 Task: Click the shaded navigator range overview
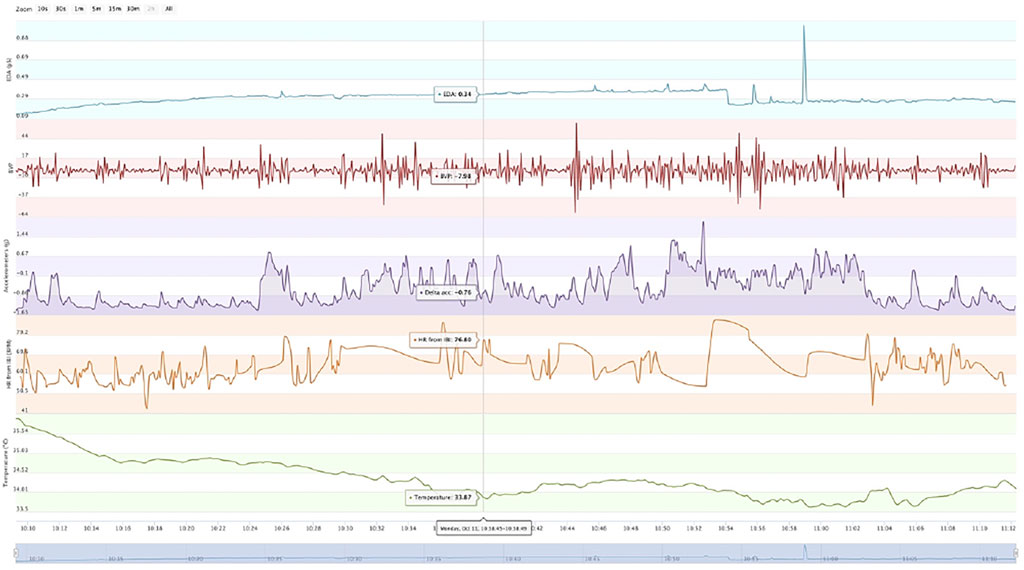coord(516,553)
